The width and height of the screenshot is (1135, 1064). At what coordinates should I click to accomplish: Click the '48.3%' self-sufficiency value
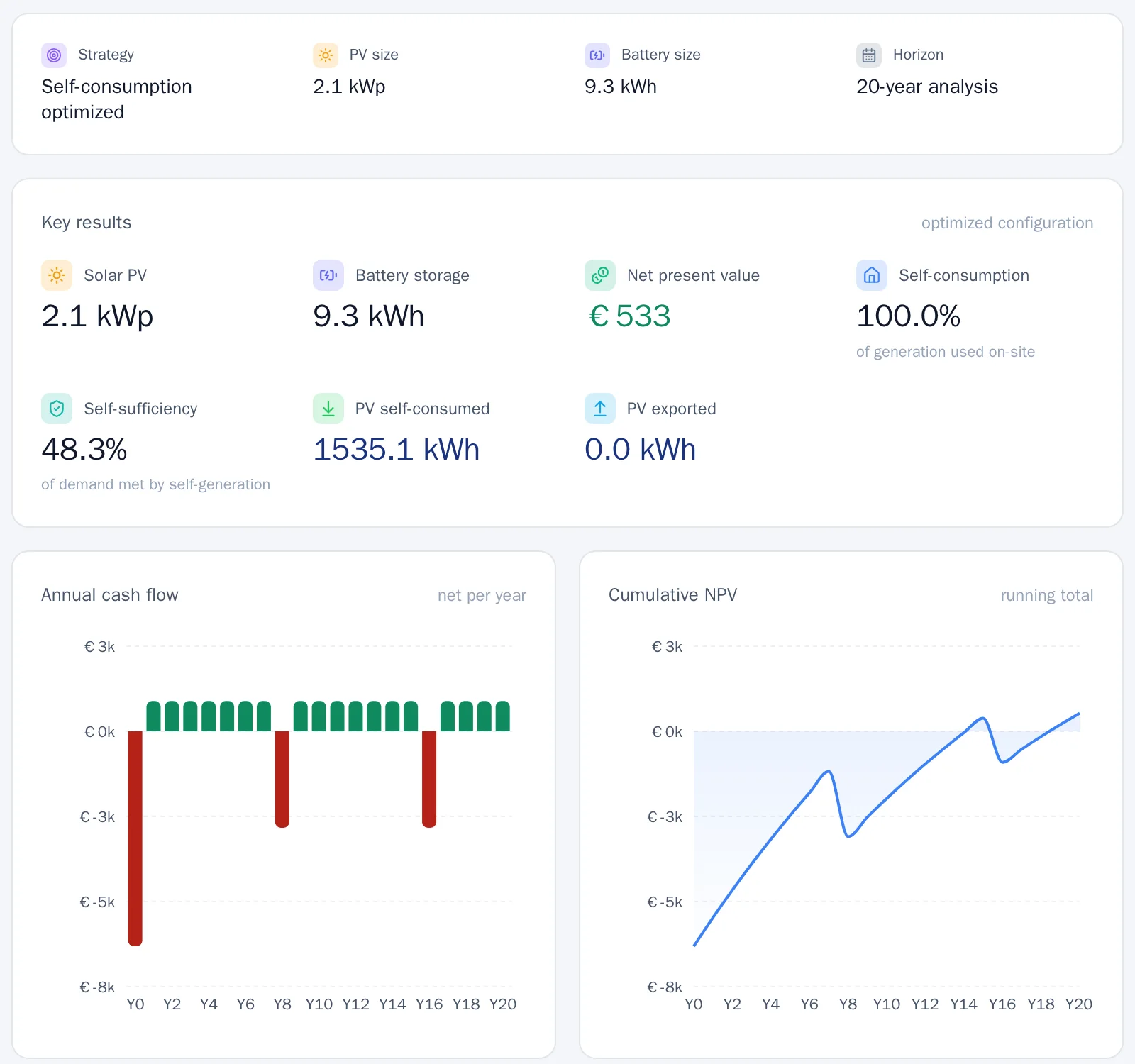pos(84,450)
